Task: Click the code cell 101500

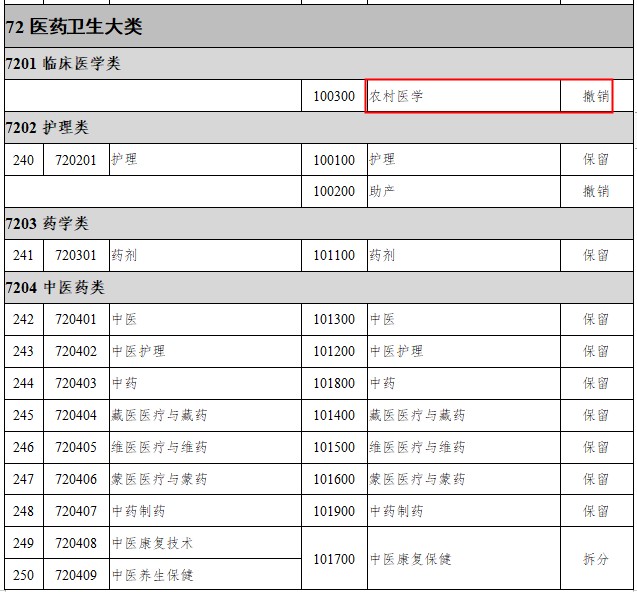Action: (334, 448)
